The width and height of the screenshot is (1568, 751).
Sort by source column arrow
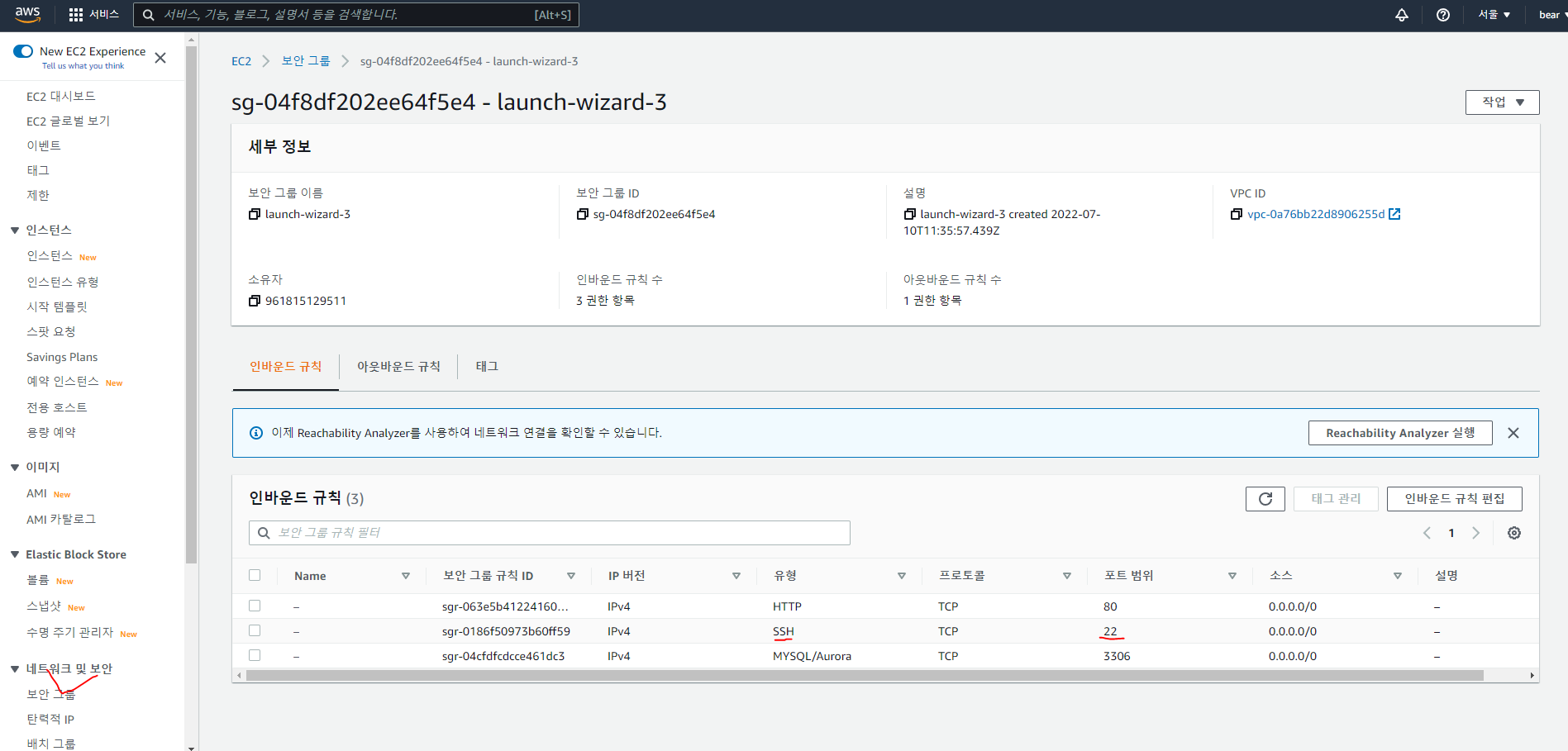coord(1398,576)
